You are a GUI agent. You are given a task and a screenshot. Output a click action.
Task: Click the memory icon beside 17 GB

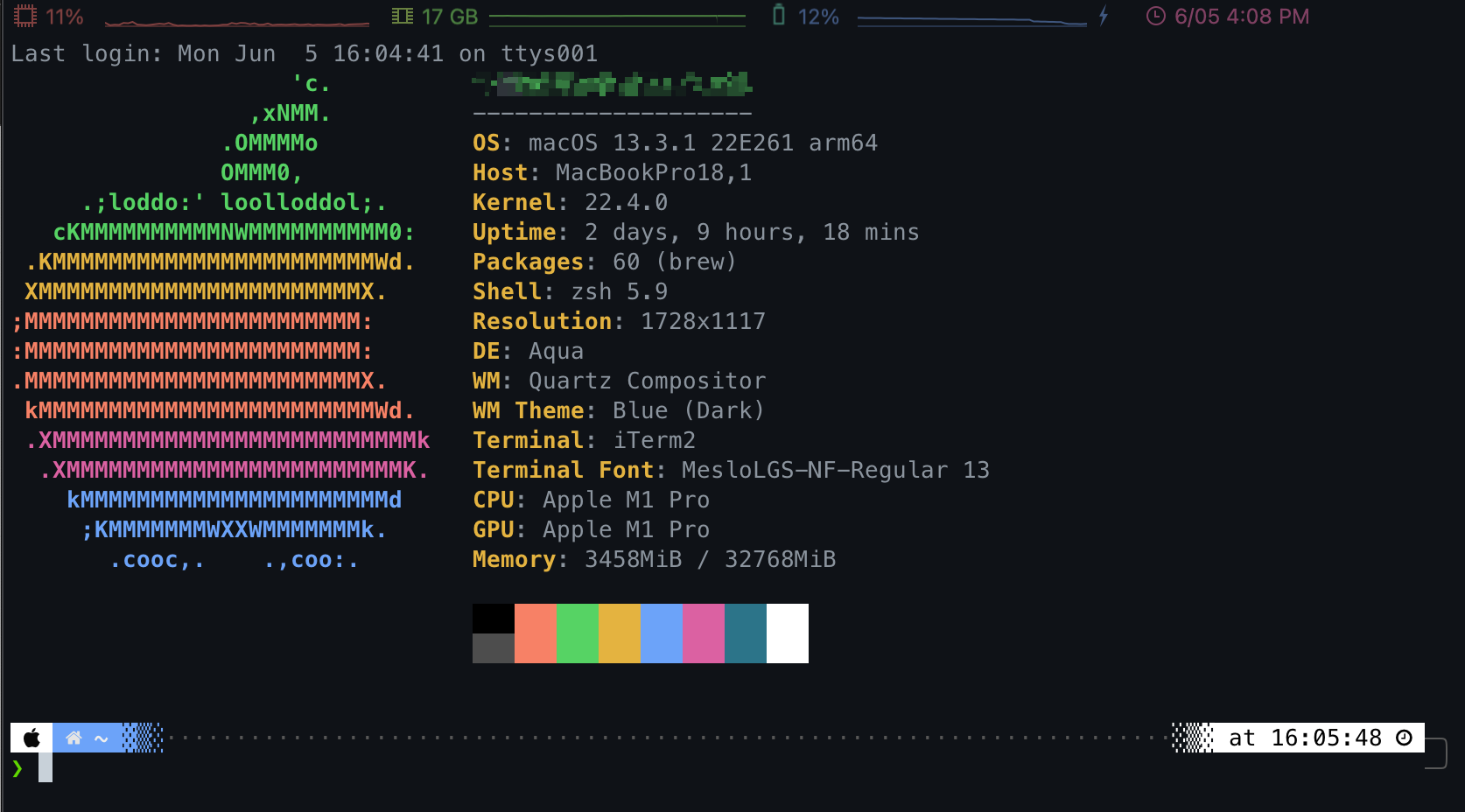tap(403, 16)
